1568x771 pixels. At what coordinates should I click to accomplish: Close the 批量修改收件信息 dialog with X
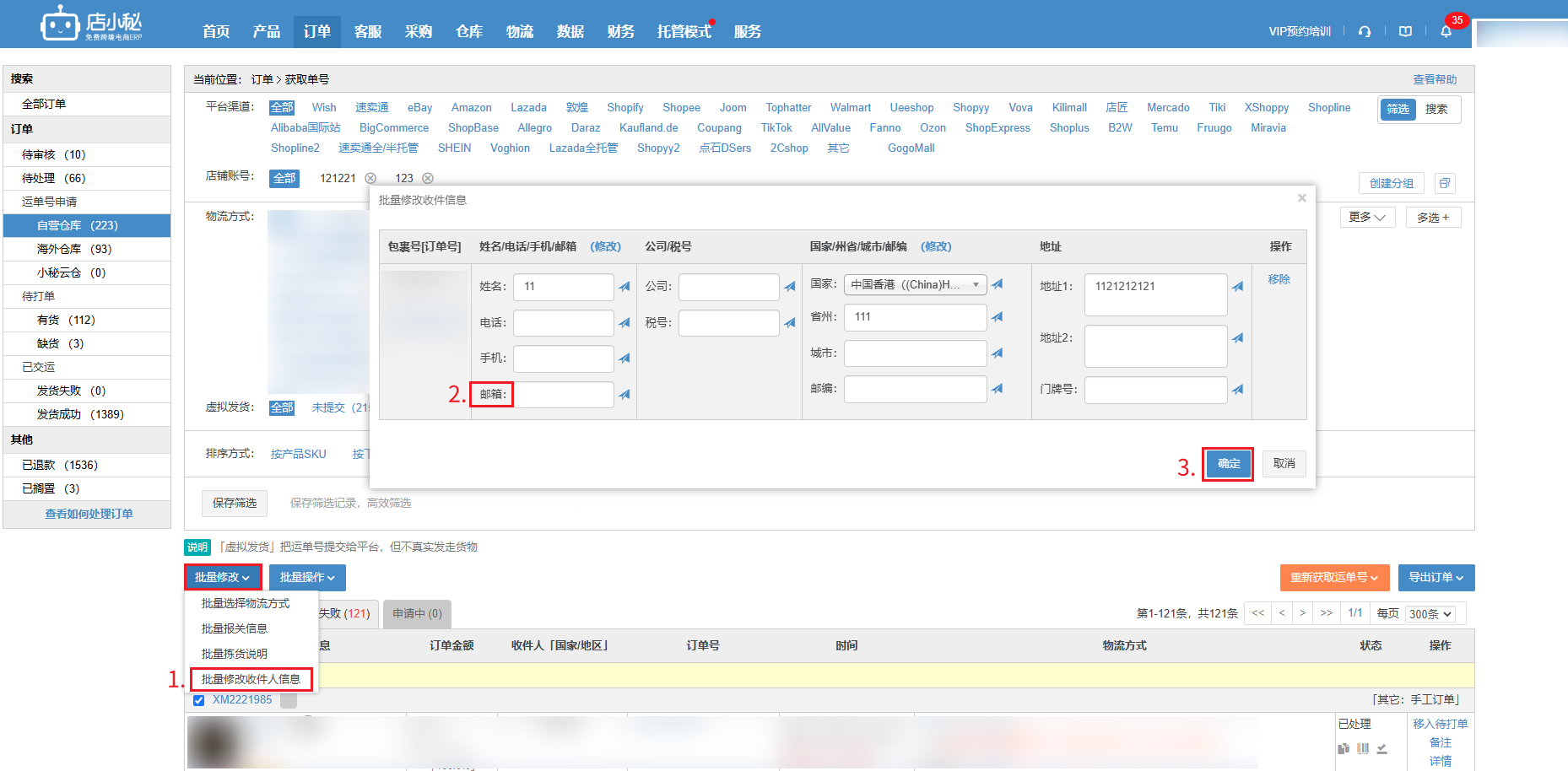pos(1301,198)
